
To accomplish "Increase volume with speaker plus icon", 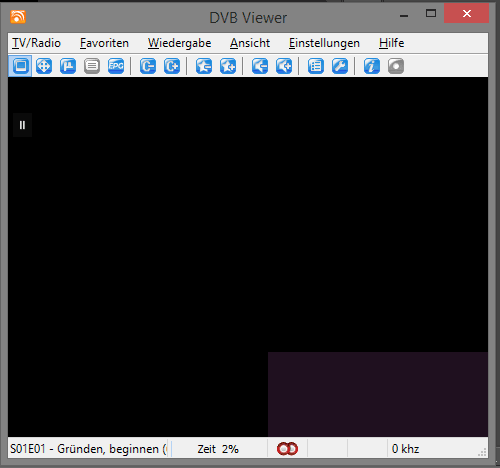I will [284, 66].
